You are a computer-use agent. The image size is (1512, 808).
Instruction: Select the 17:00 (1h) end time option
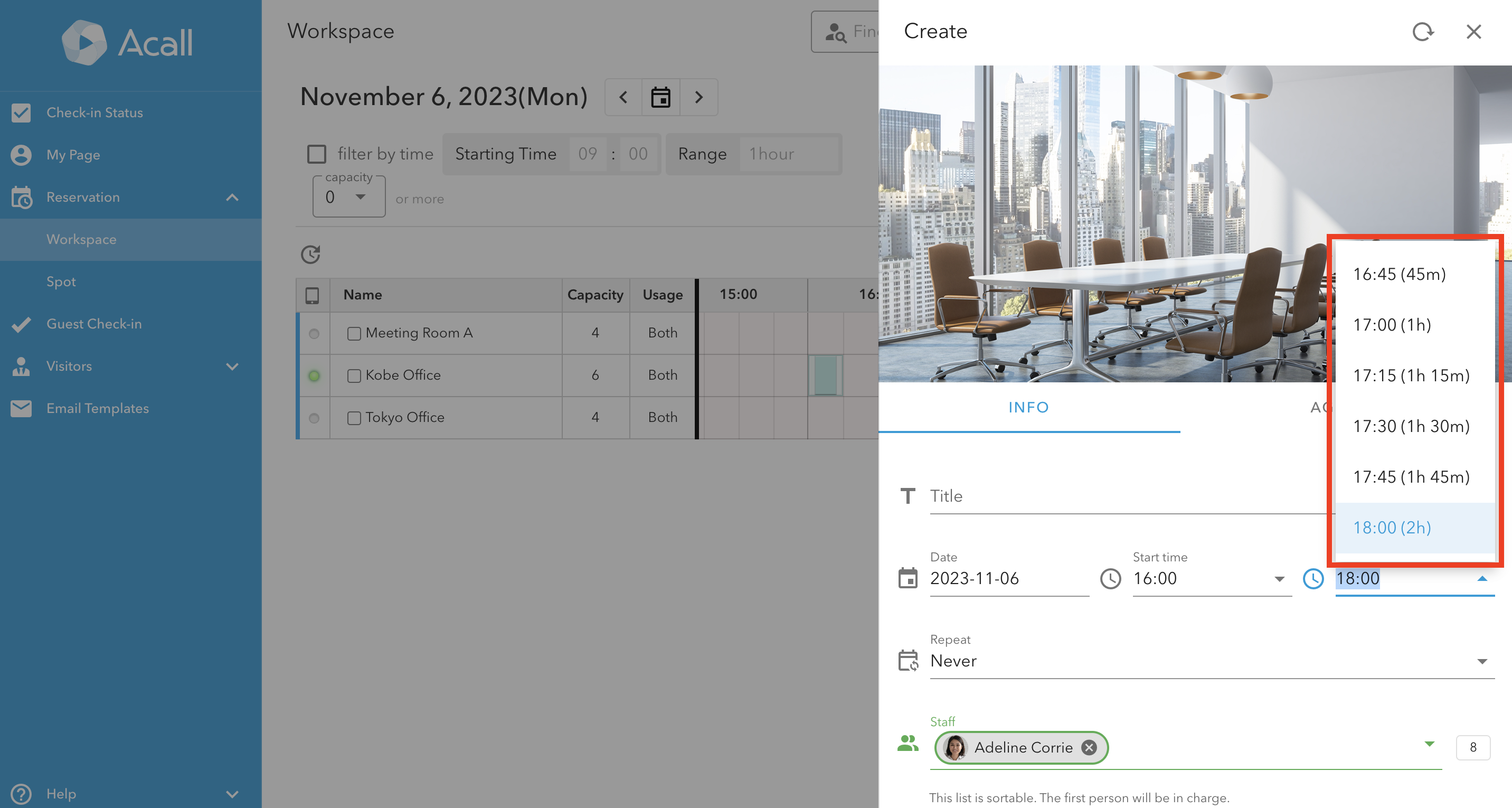tap(1392, 325)
